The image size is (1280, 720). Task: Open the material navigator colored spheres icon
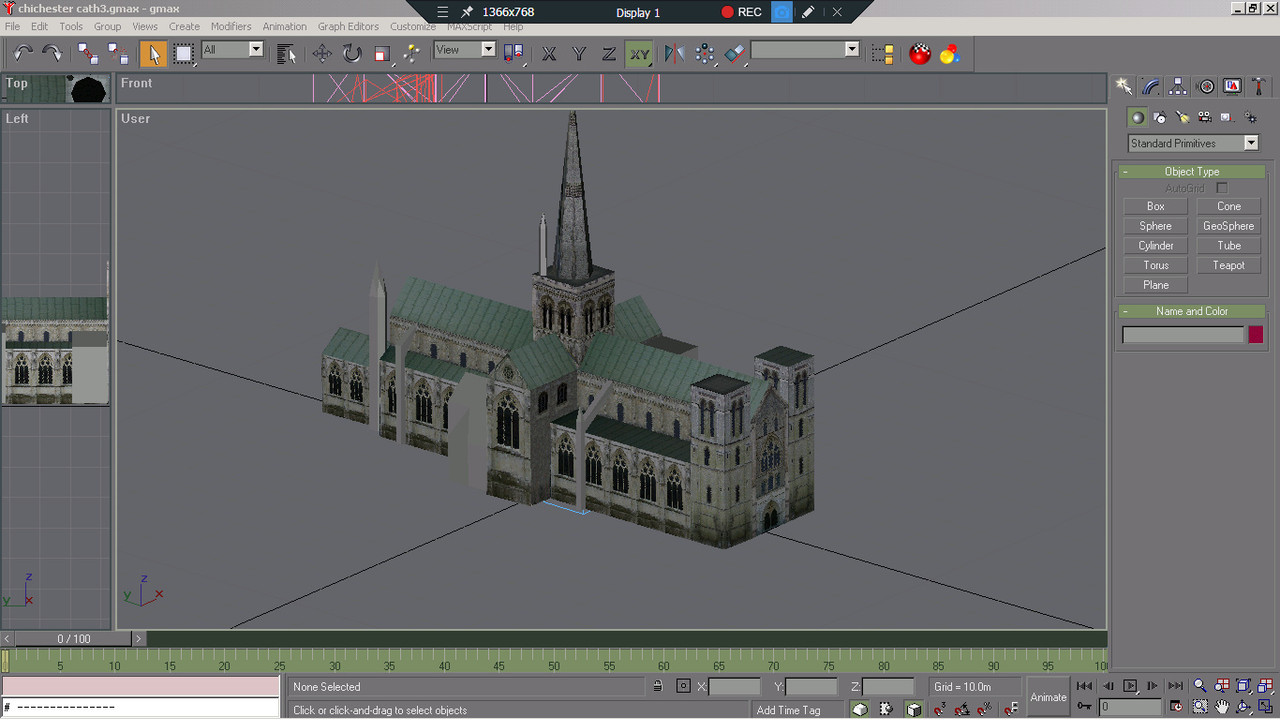(950, 53)
